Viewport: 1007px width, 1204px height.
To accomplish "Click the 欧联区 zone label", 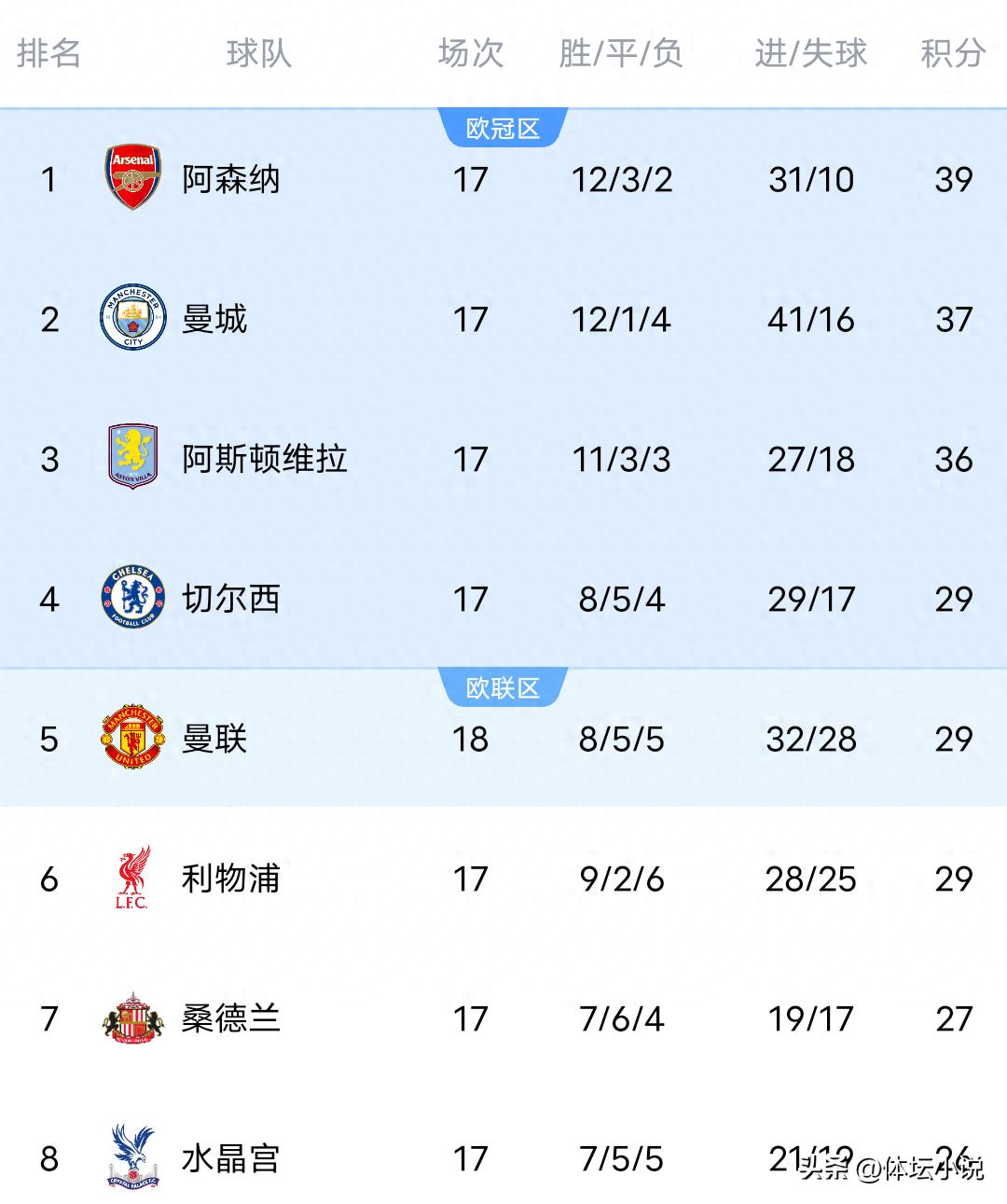I will 503,688.
